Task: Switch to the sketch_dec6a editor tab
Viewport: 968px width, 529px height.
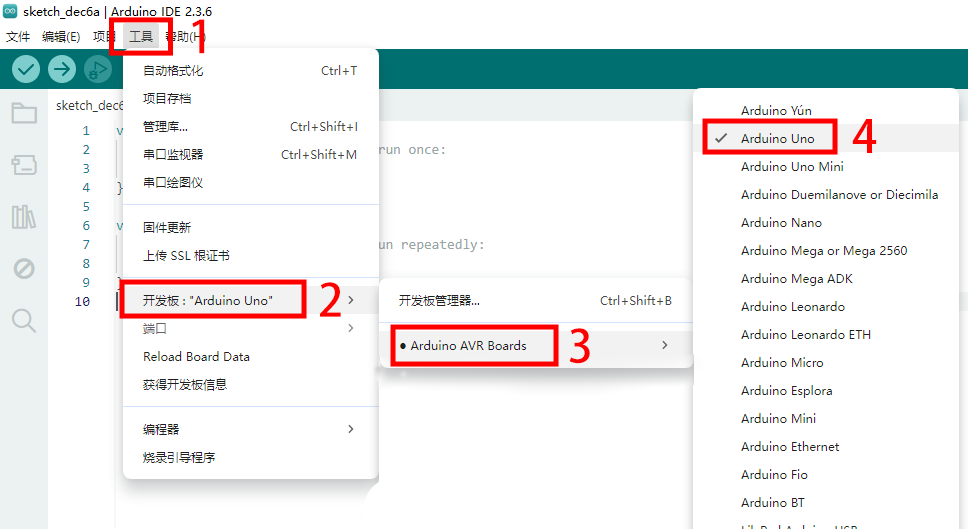Action: [x=89, y=106]
